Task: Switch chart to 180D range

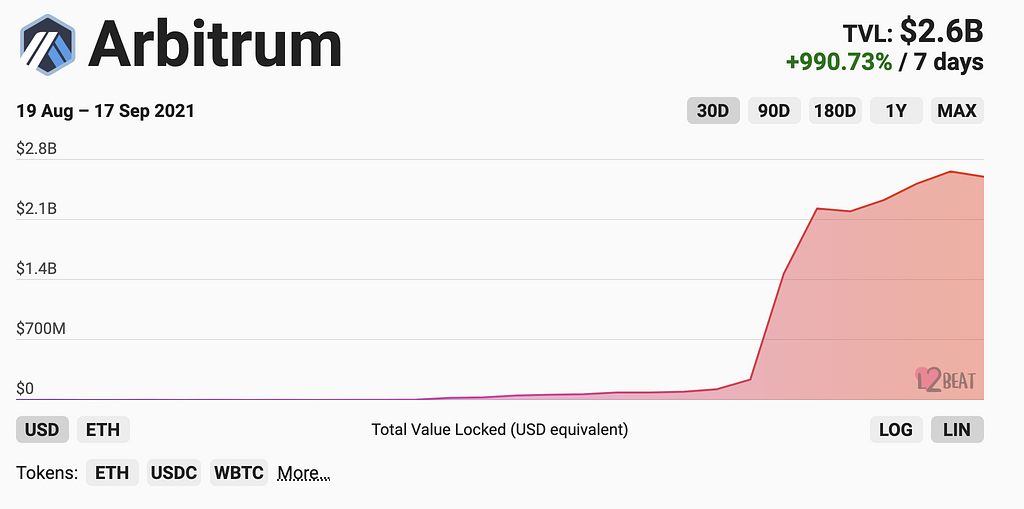Action: [x=835, y=111]
